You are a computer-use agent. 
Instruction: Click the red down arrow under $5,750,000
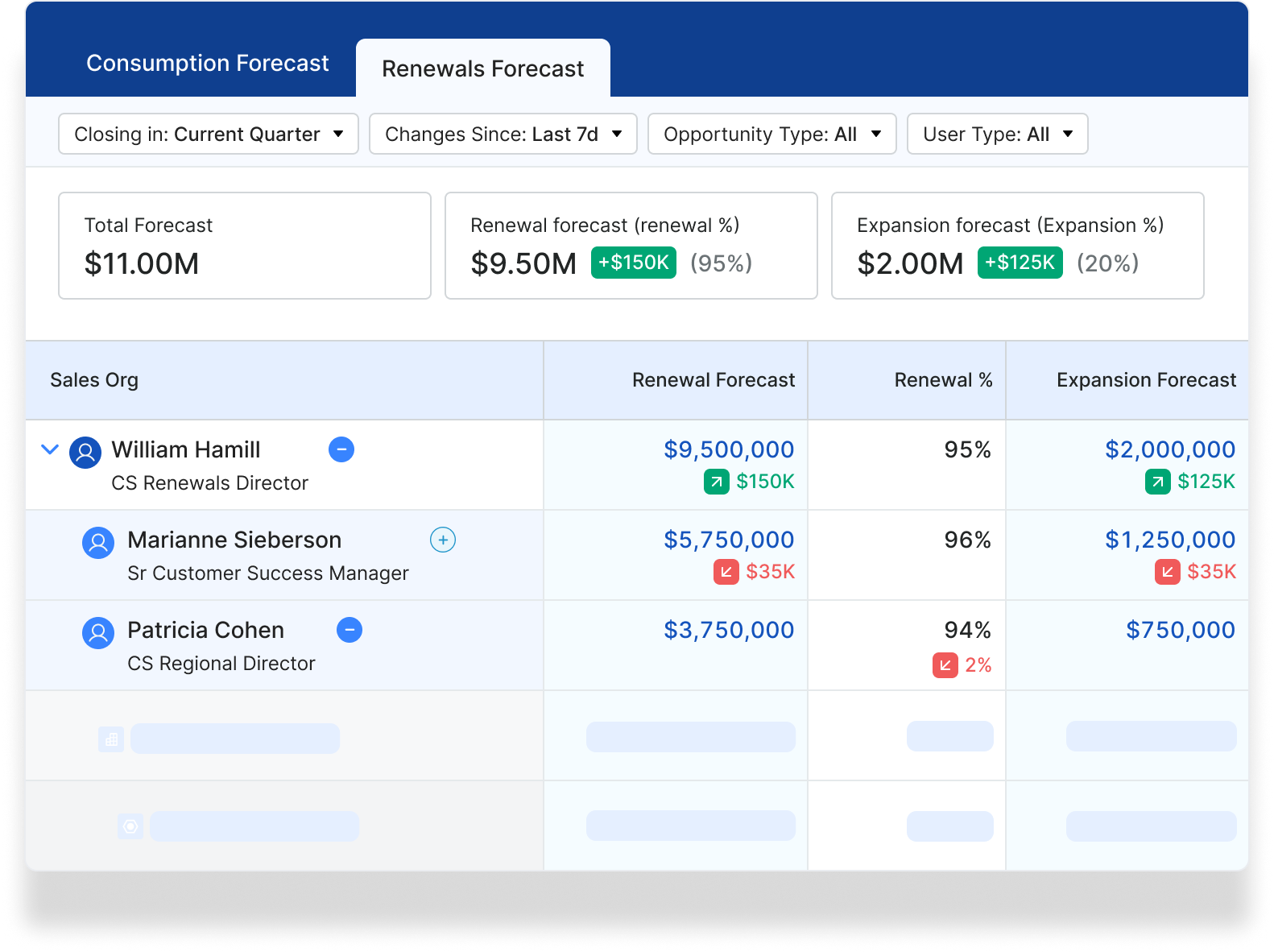pyautogui.click(x=726, y=572)
